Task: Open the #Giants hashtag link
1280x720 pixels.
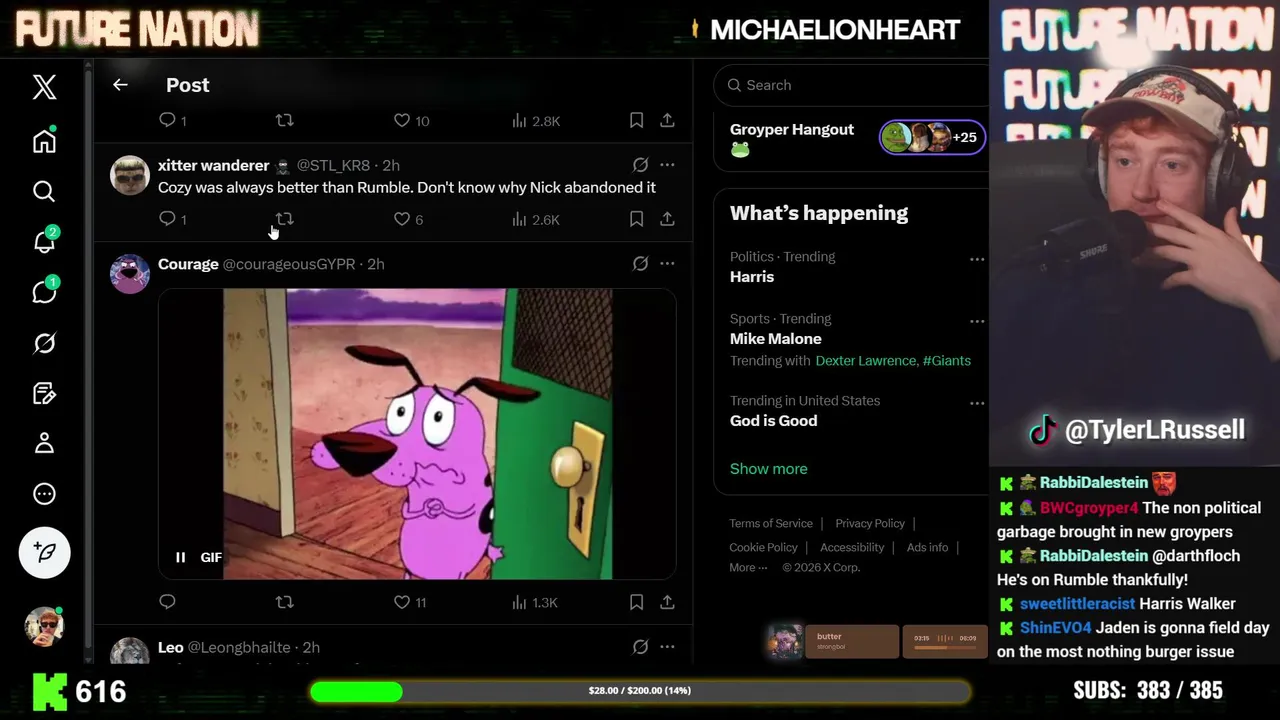Action: [946, 360]
